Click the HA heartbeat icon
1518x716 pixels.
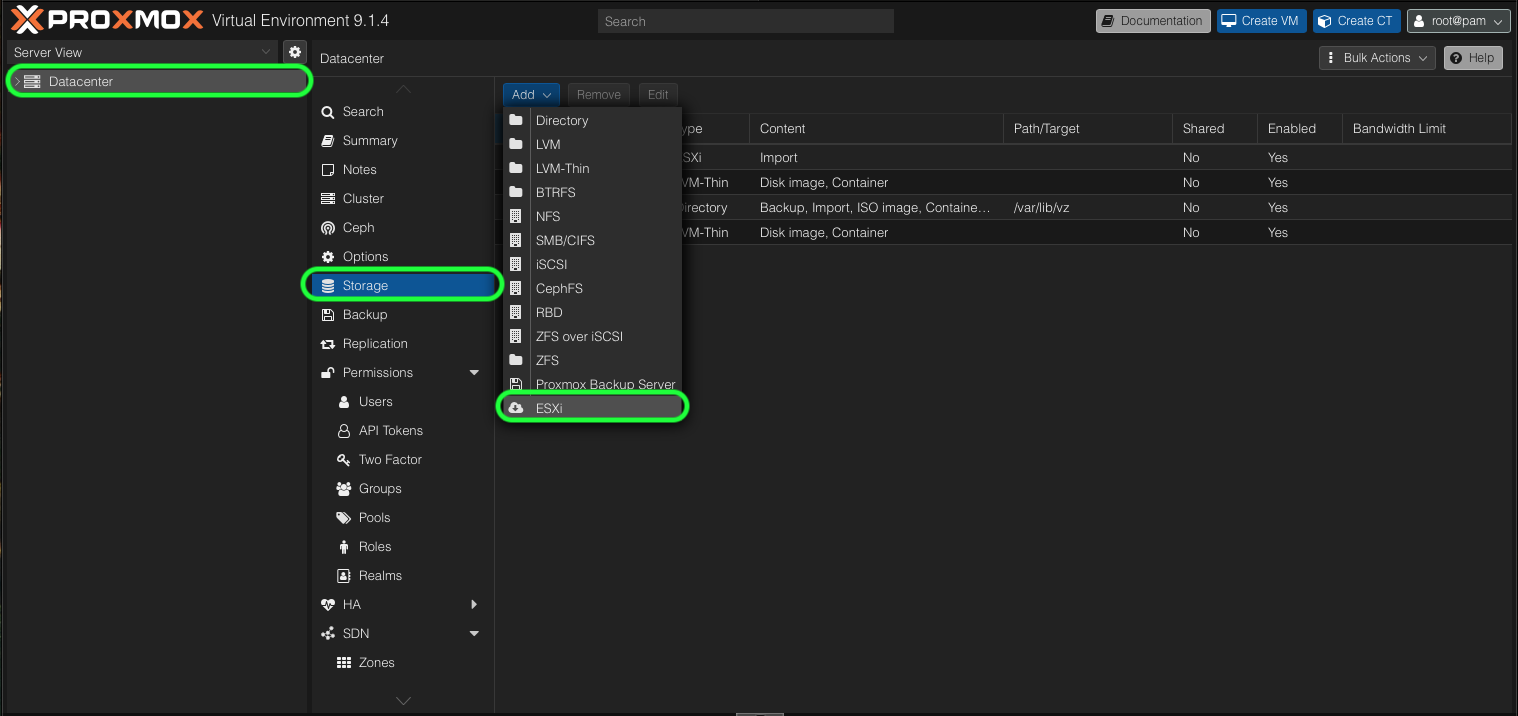click(328, 605)
